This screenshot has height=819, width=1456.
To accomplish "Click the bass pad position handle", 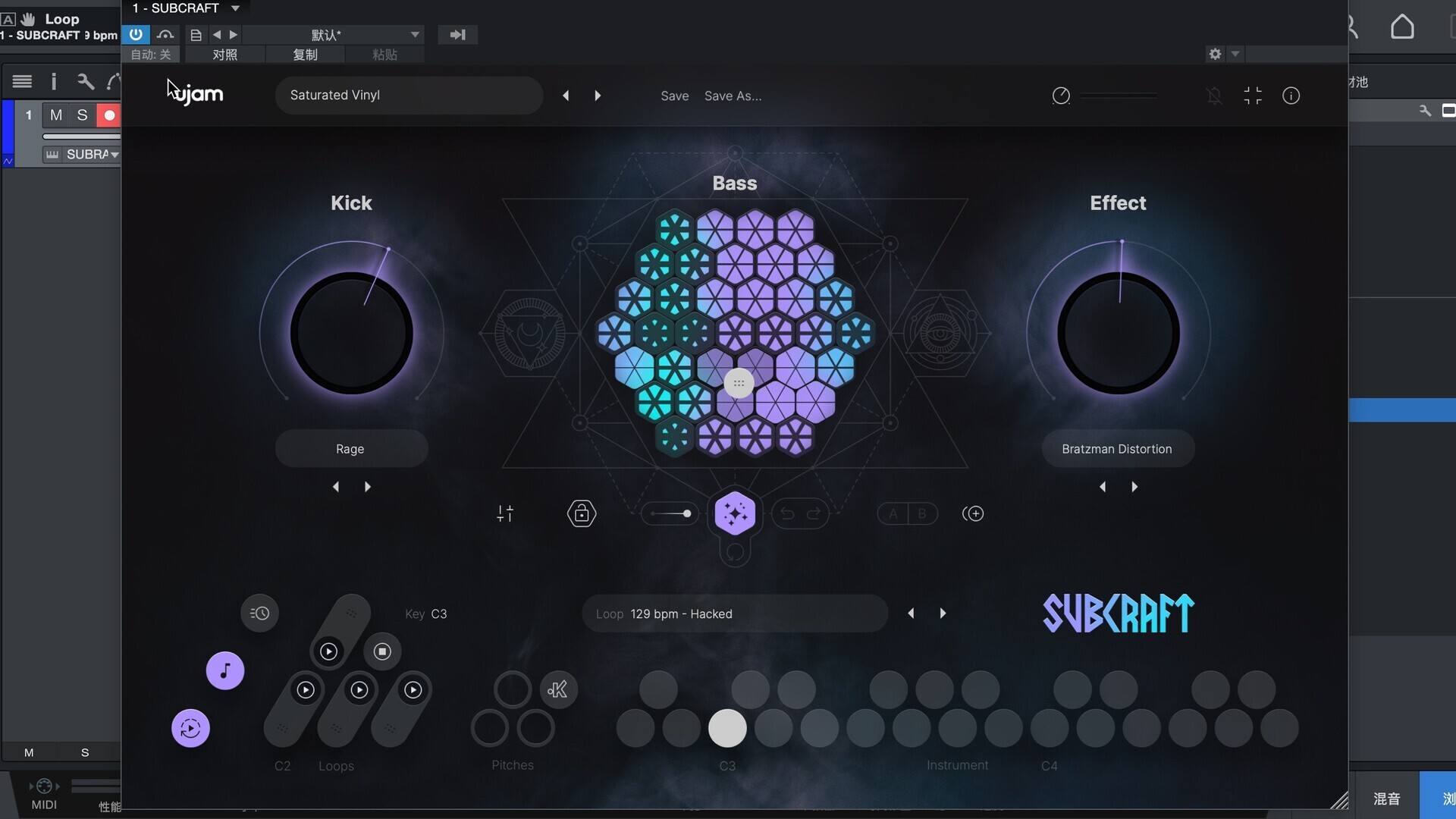I will tap(739, 383).
